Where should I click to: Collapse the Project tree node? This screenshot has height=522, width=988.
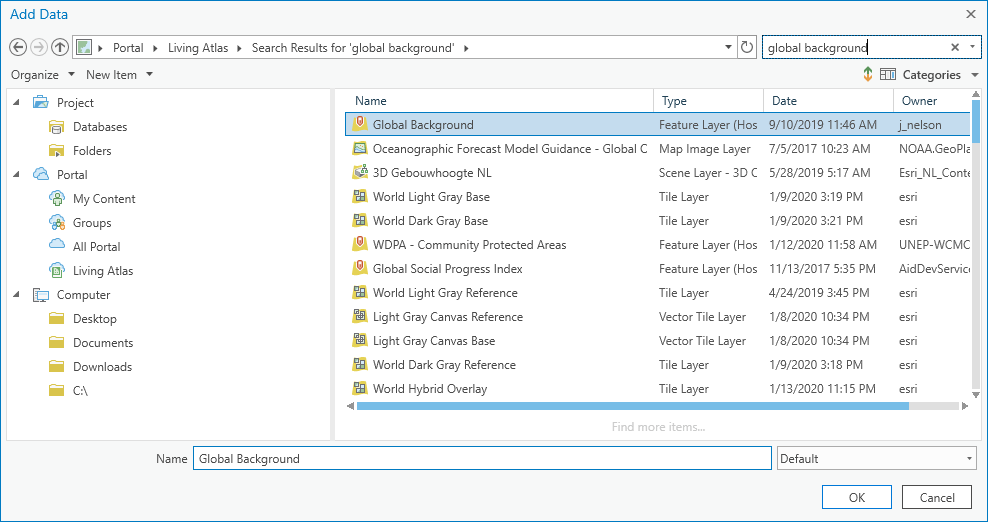click(x=16, y=103)
